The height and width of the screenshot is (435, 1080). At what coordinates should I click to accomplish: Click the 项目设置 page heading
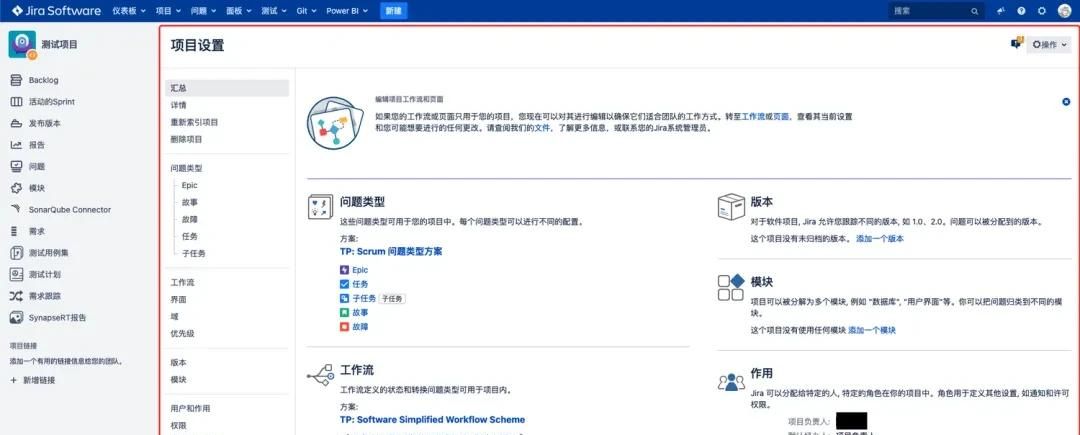(197, 45)
